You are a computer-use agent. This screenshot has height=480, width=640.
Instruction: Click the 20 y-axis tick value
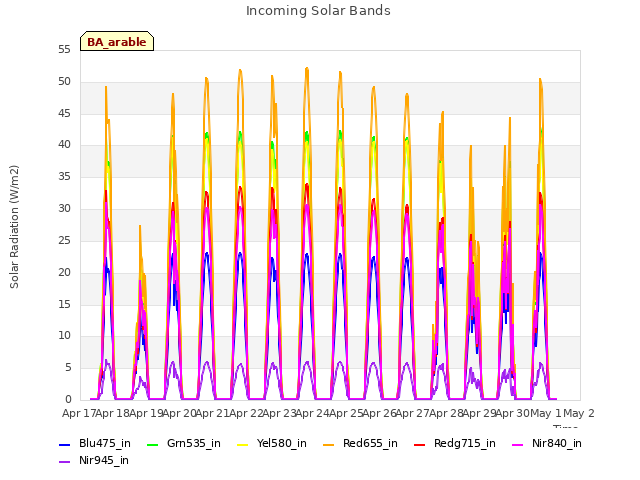(x=64, y=272)
